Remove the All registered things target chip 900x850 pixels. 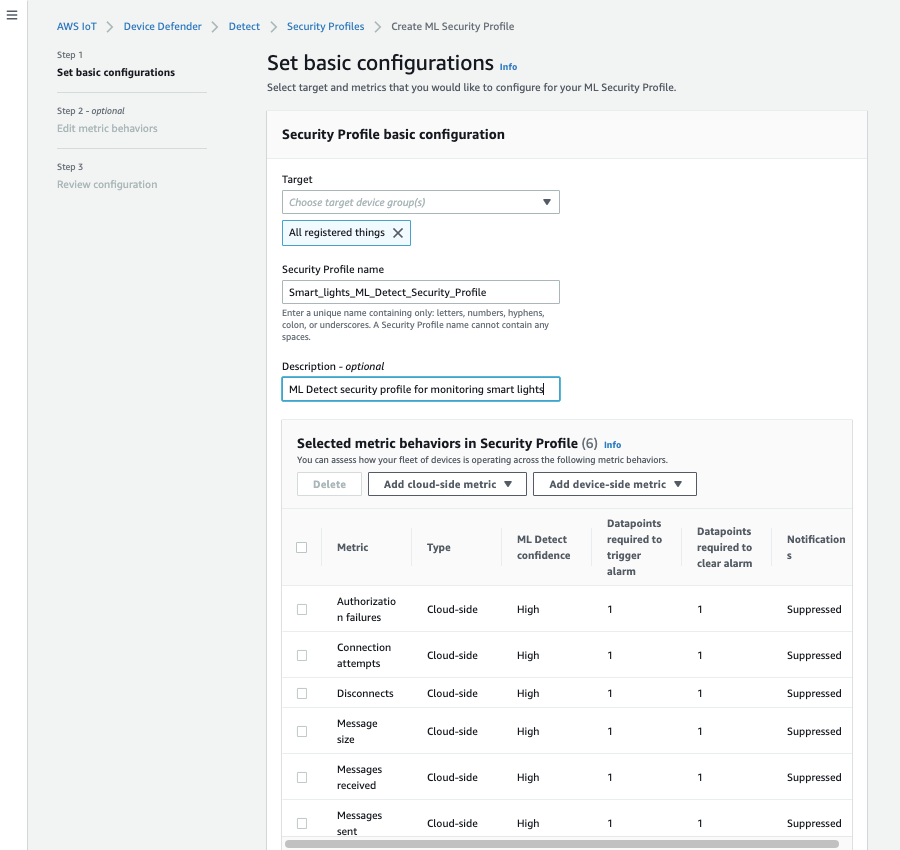(399, 232)
